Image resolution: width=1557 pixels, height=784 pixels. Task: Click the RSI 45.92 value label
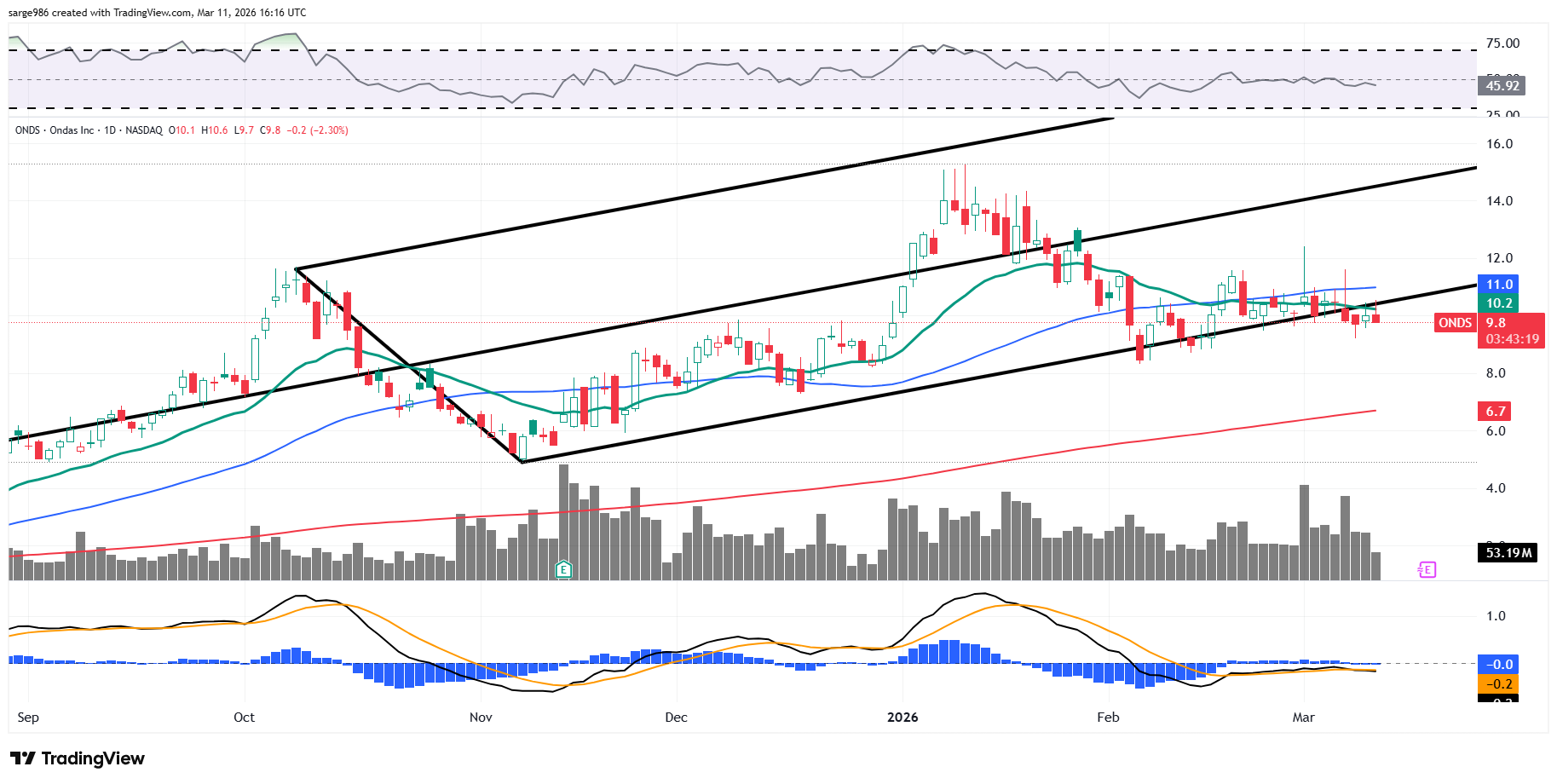pos(1502,86)
